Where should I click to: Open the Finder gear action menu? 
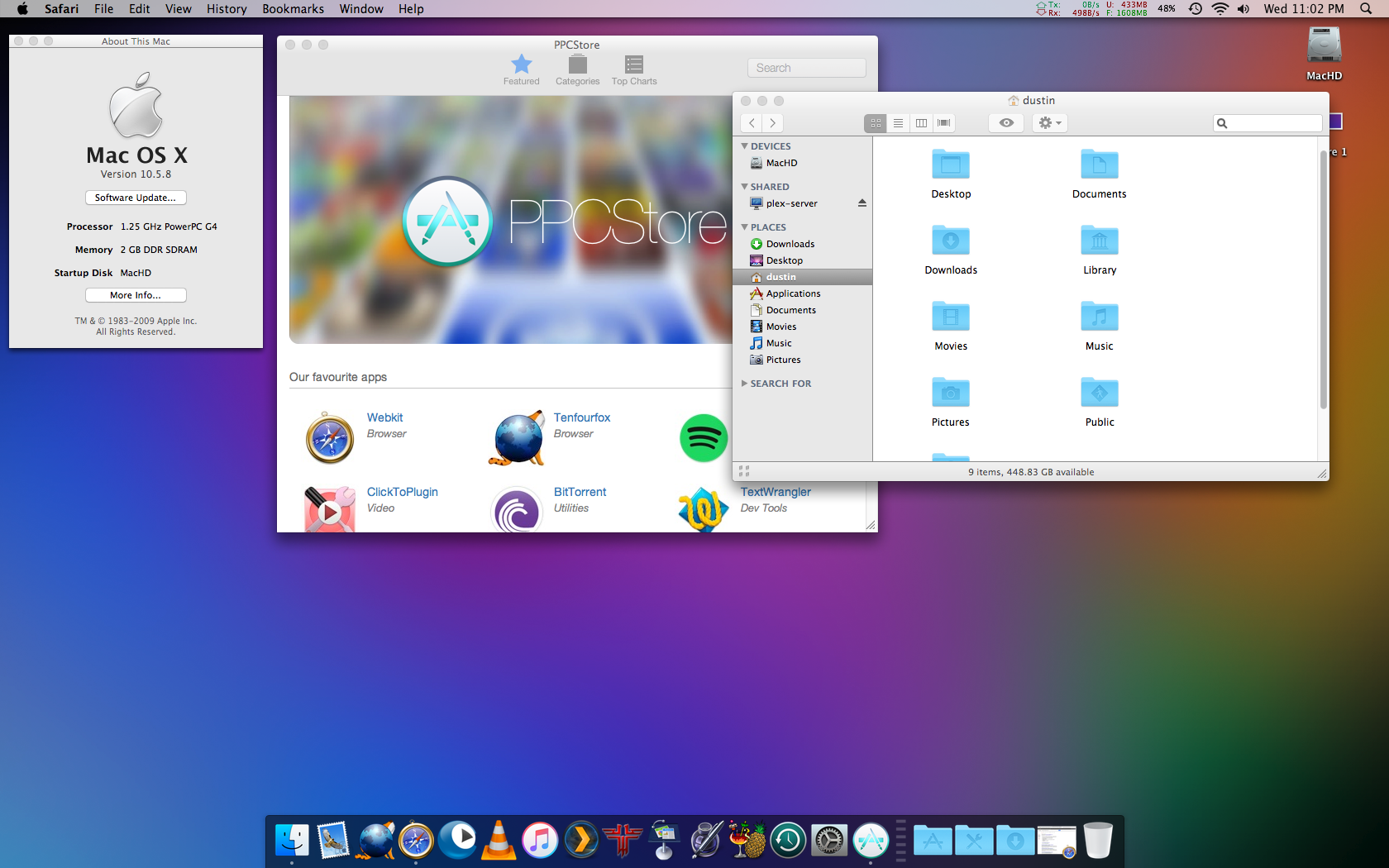1050,123
